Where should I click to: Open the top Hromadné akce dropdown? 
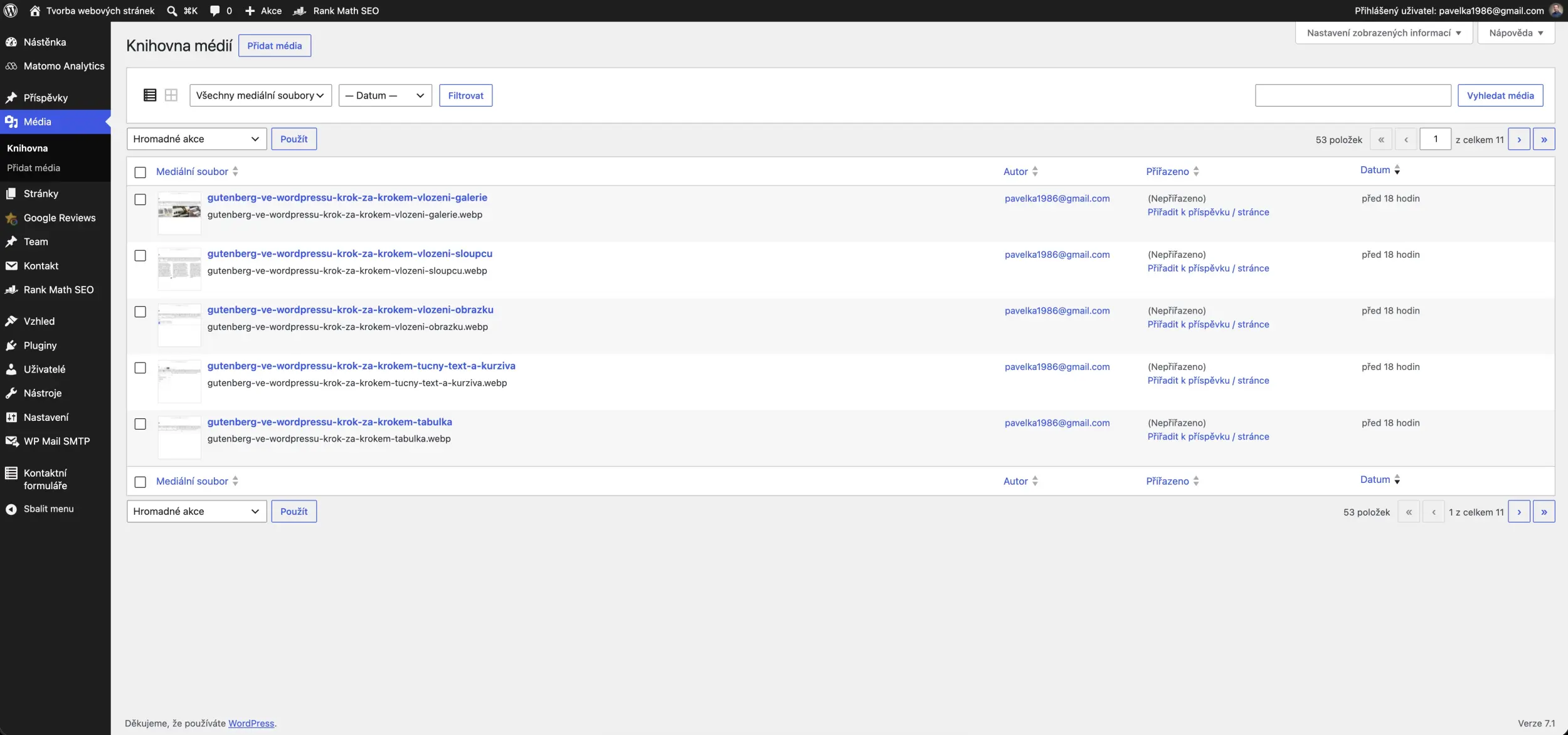pyautogui.click(x=197, y=139)
